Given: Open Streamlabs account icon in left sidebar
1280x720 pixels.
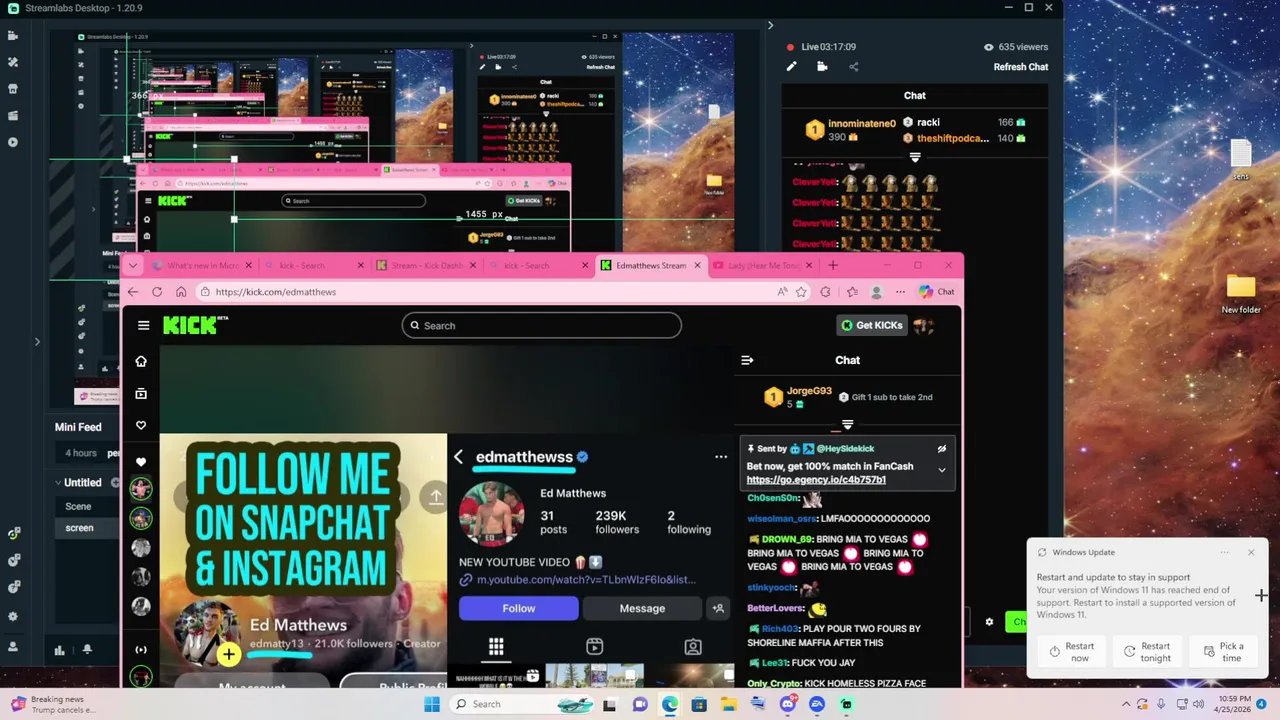Looking at the screenshot, I should (13, 647).
